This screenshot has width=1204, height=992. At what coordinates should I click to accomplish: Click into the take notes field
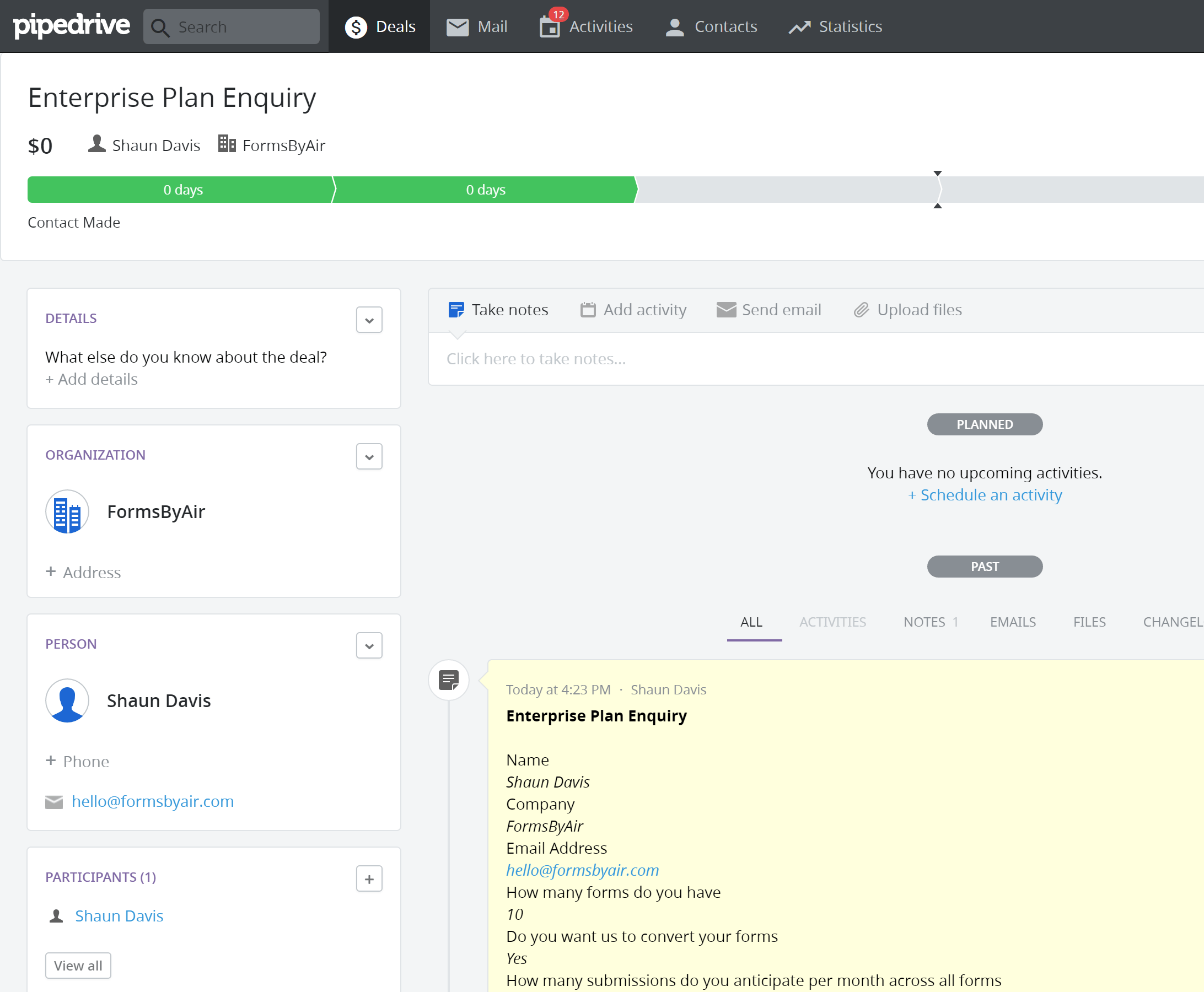click(x=816, y=359)
